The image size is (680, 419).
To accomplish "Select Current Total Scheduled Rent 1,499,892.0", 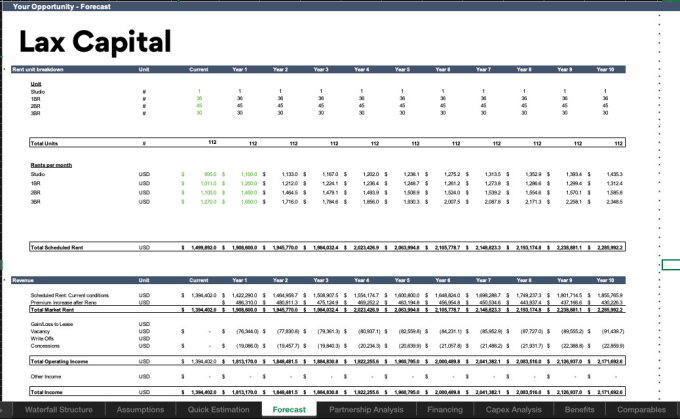I will coord(204,247).
